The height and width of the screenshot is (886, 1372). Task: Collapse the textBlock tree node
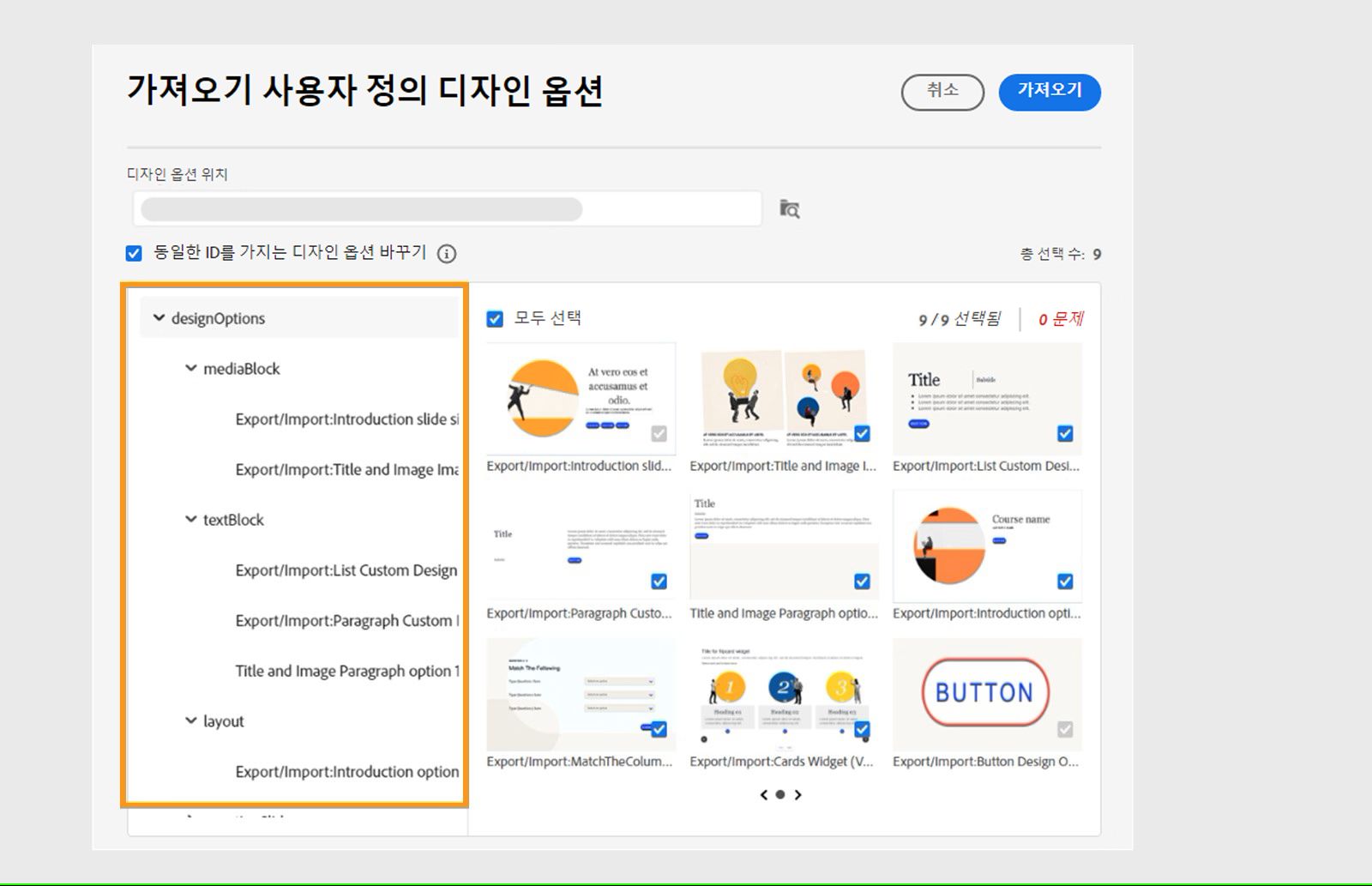click(190, 519)
